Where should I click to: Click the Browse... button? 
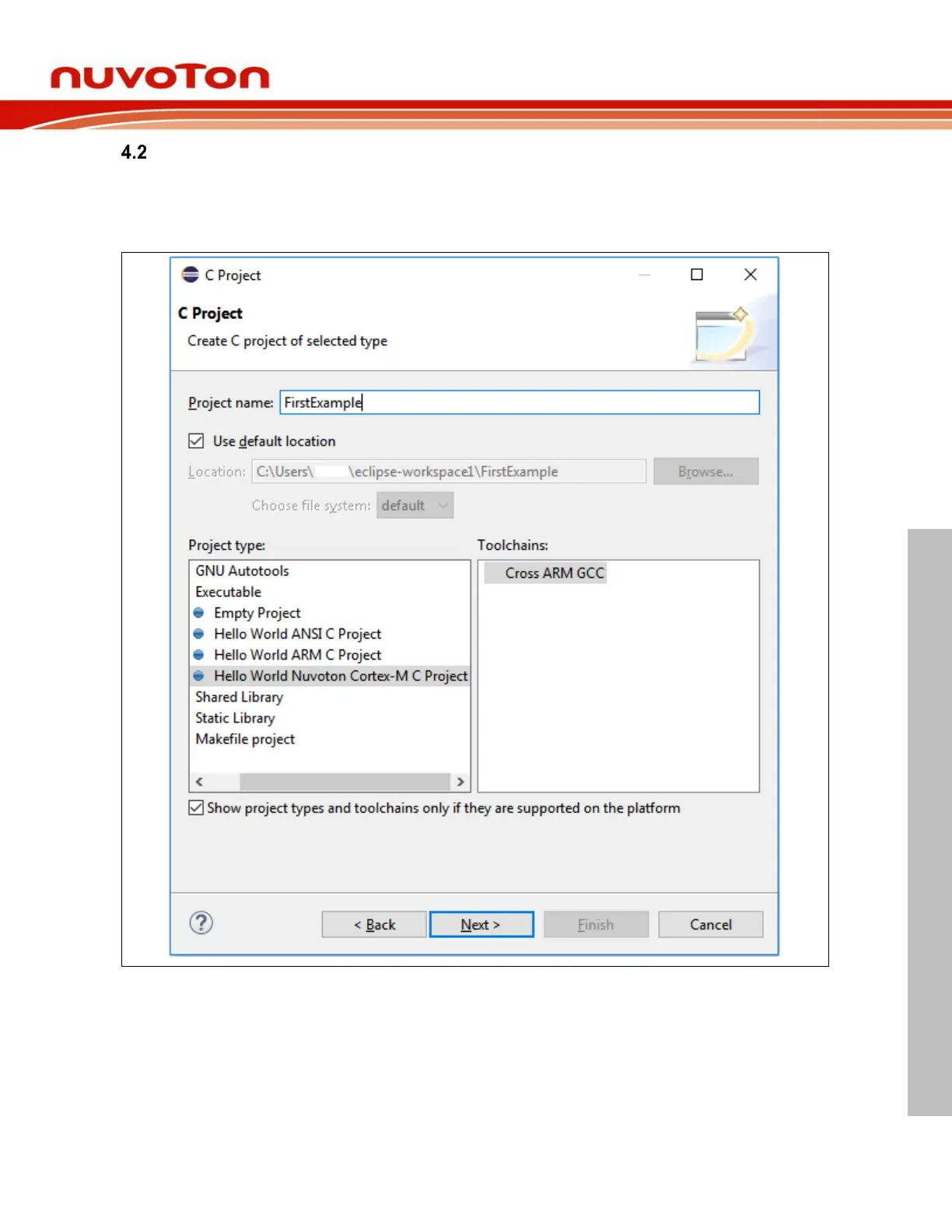click(705, 471)
